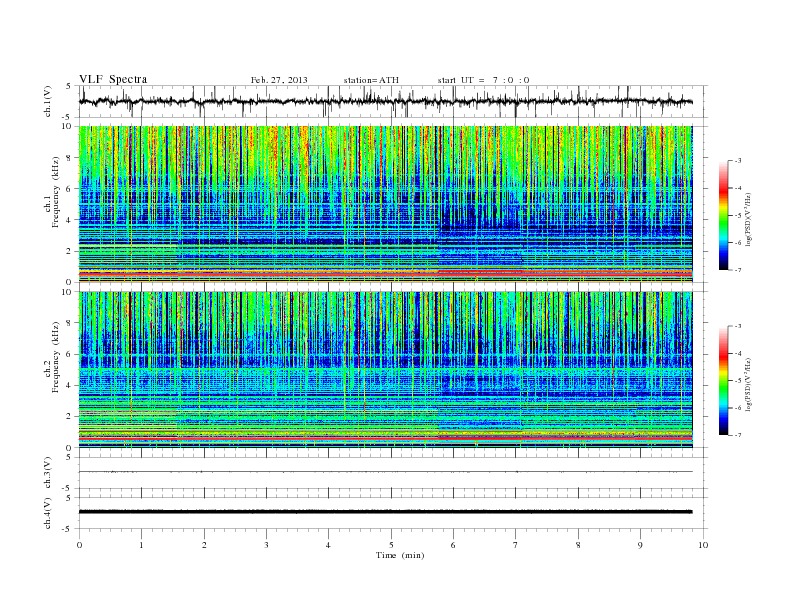Click the ch.2 frequency axis "2" tick label
The width and height of the screenshot is (792, 612).
pyautogui.click(x=69, y=417)
